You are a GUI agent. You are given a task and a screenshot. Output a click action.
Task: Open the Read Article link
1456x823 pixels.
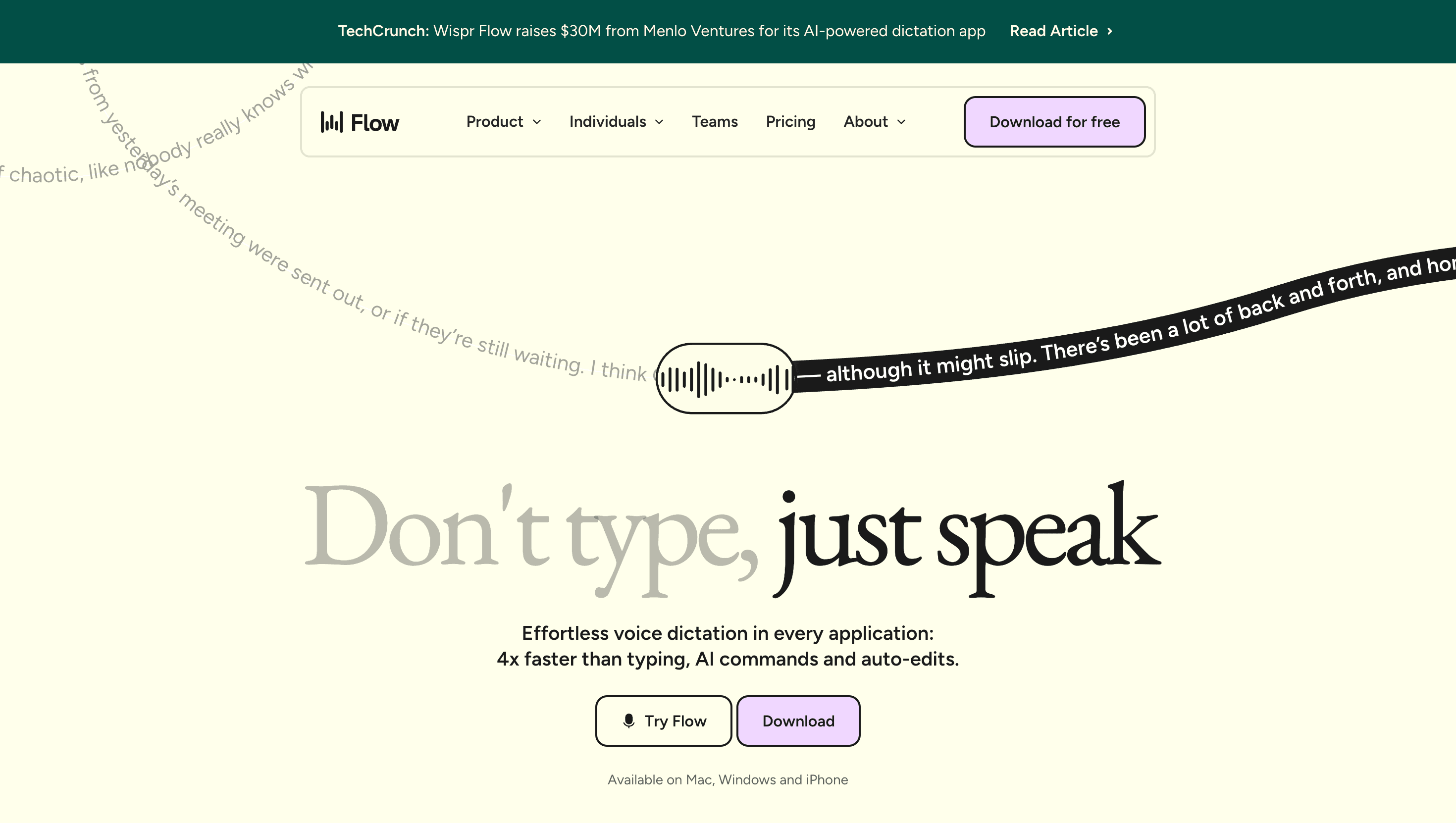[x=1061, y=31]
